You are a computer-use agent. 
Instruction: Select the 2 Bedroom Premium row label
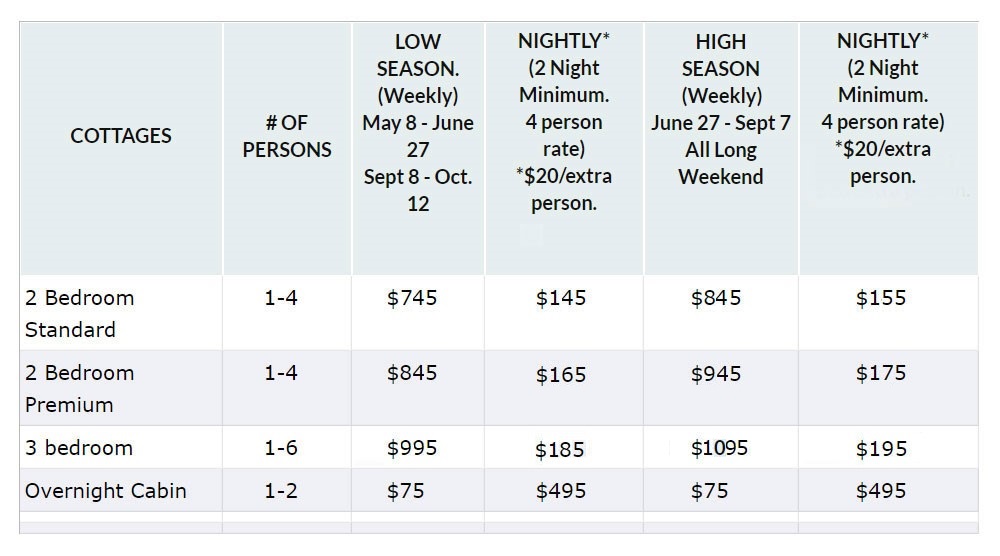80,388
